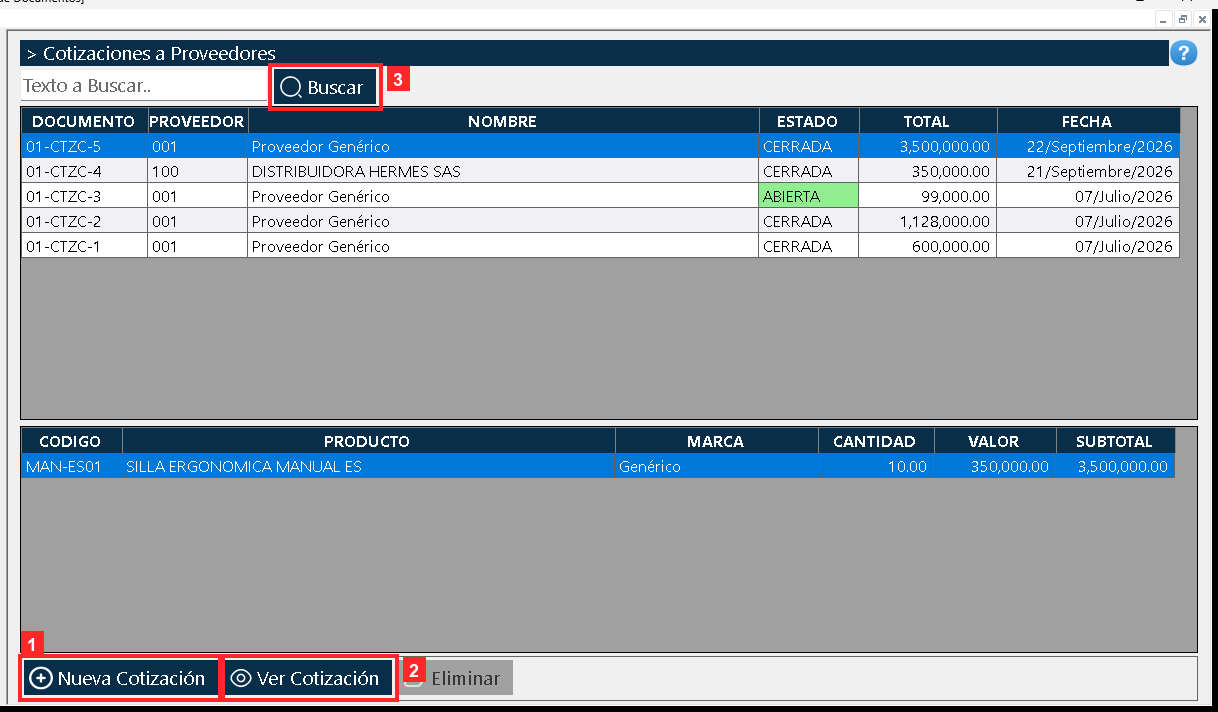Click the total 1,128,000.00 cell
1218x712 pixels.
tap(927, 221)
